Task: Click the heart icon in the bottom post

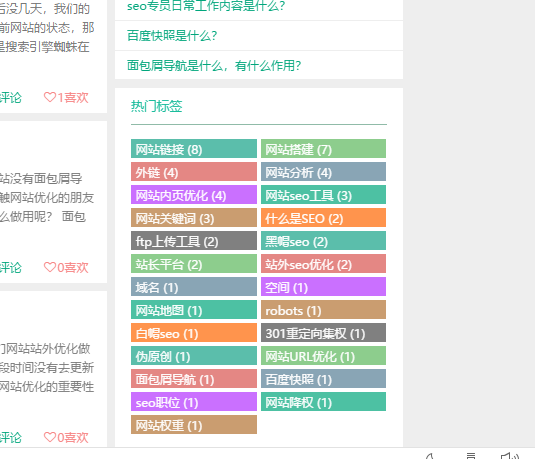Action: click(x=50, y=437)
